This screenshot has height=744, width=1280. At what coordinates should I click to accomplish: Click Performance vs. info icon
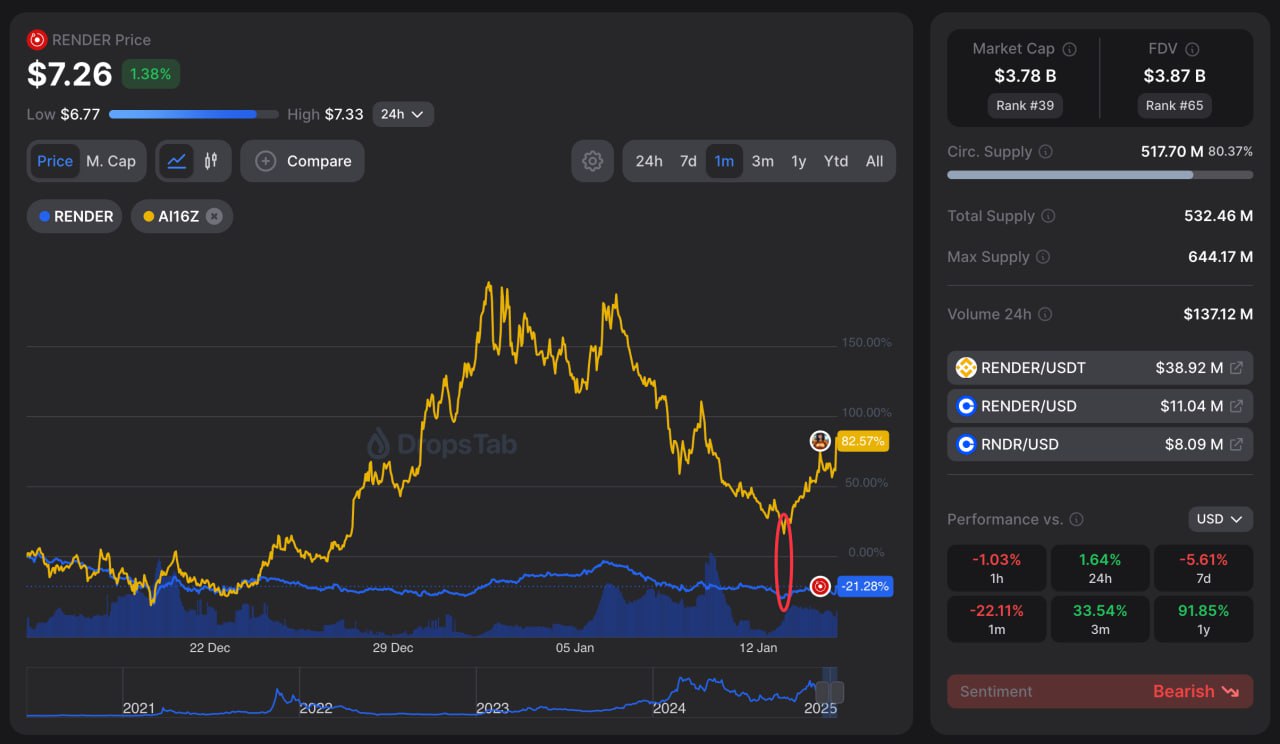[1076, 520]
